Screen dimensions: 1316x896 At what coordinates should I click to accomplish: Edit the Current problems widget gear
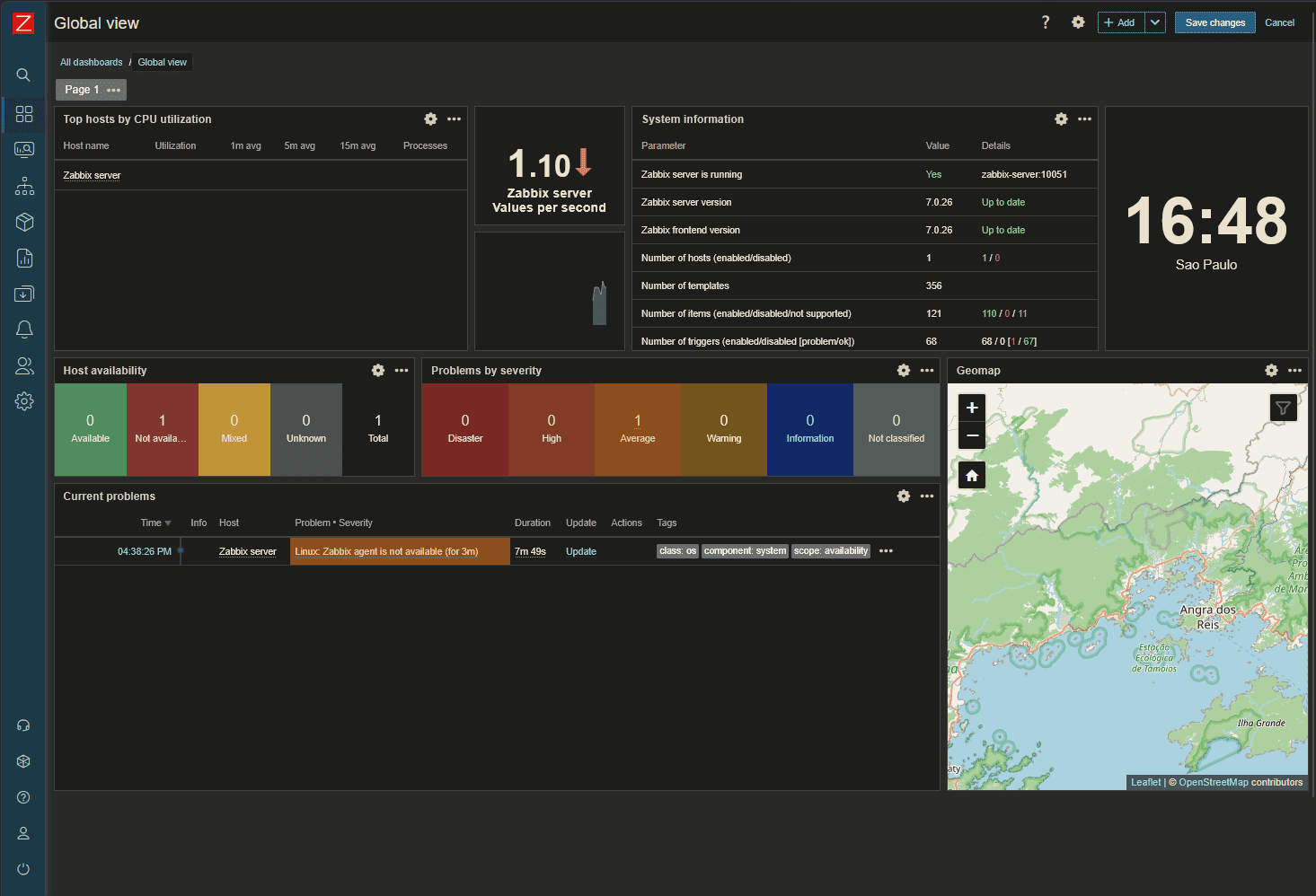[904, 496]
